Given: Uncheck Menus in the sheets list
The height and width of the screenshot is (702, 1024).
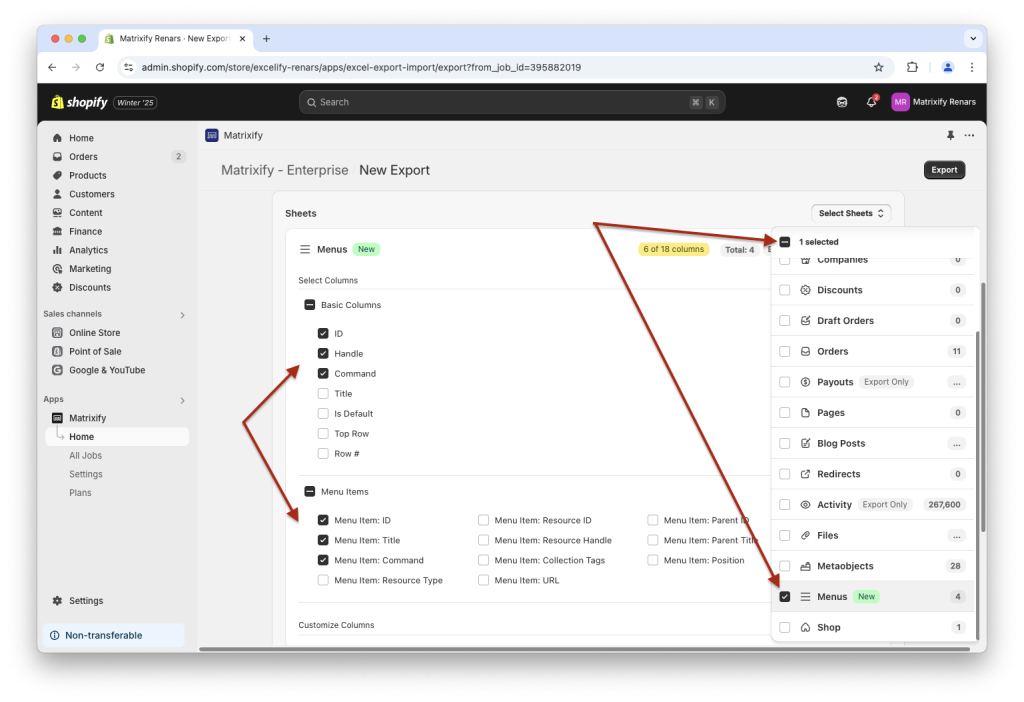Looking at the screenshot, I should tap(784, 596).
